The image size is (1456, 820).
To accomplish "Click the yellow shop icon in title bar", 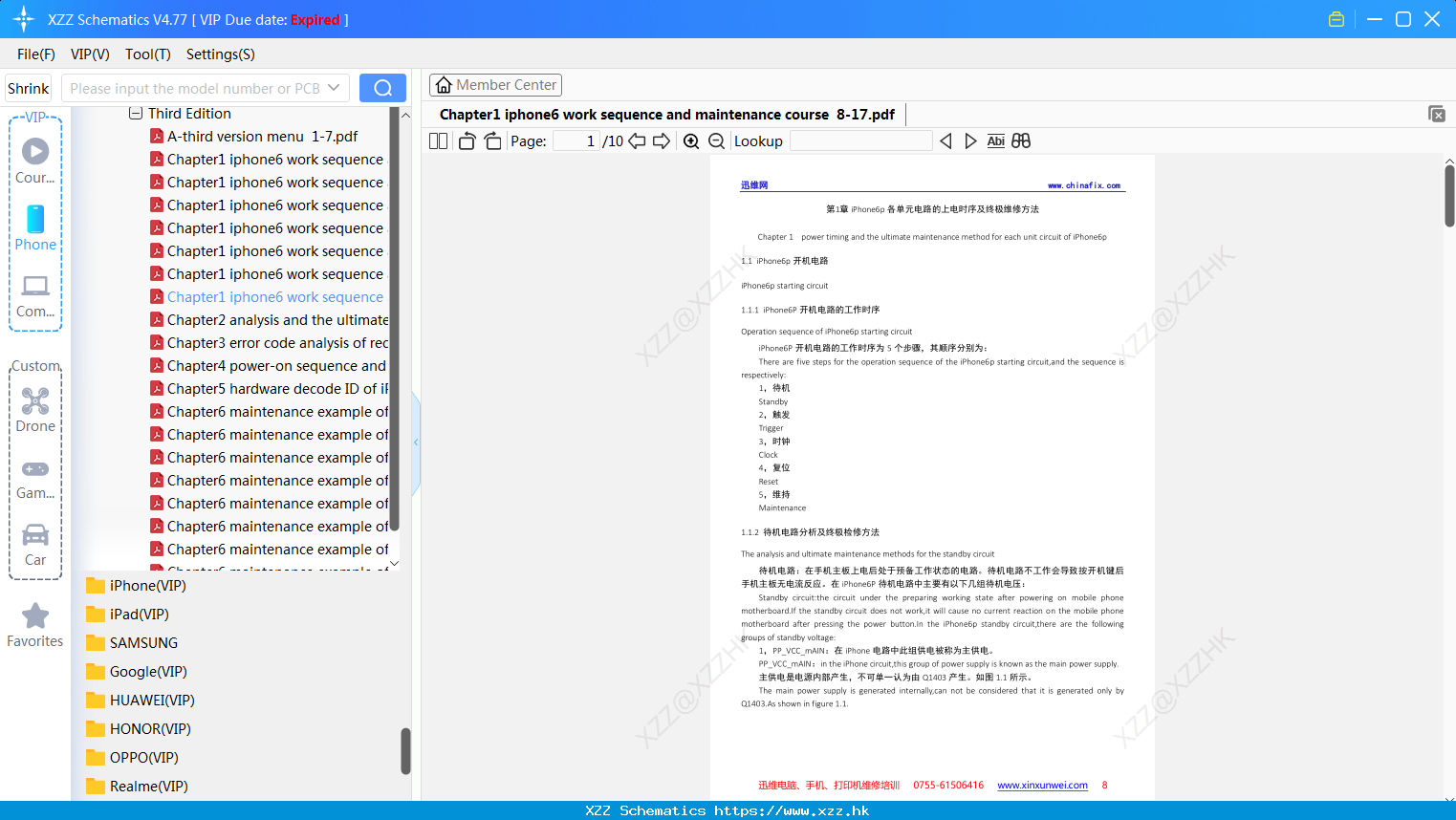I will click(1336, 19).
